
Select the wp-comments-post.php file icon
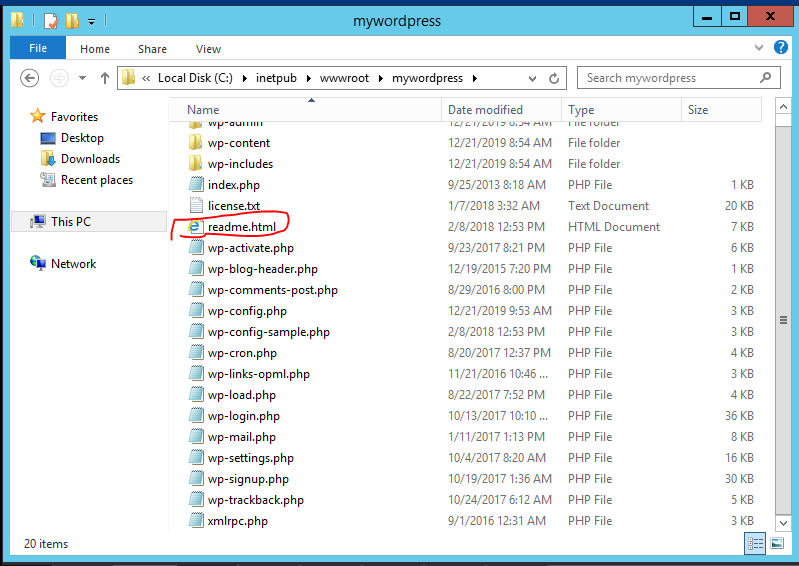click(196, 289)
